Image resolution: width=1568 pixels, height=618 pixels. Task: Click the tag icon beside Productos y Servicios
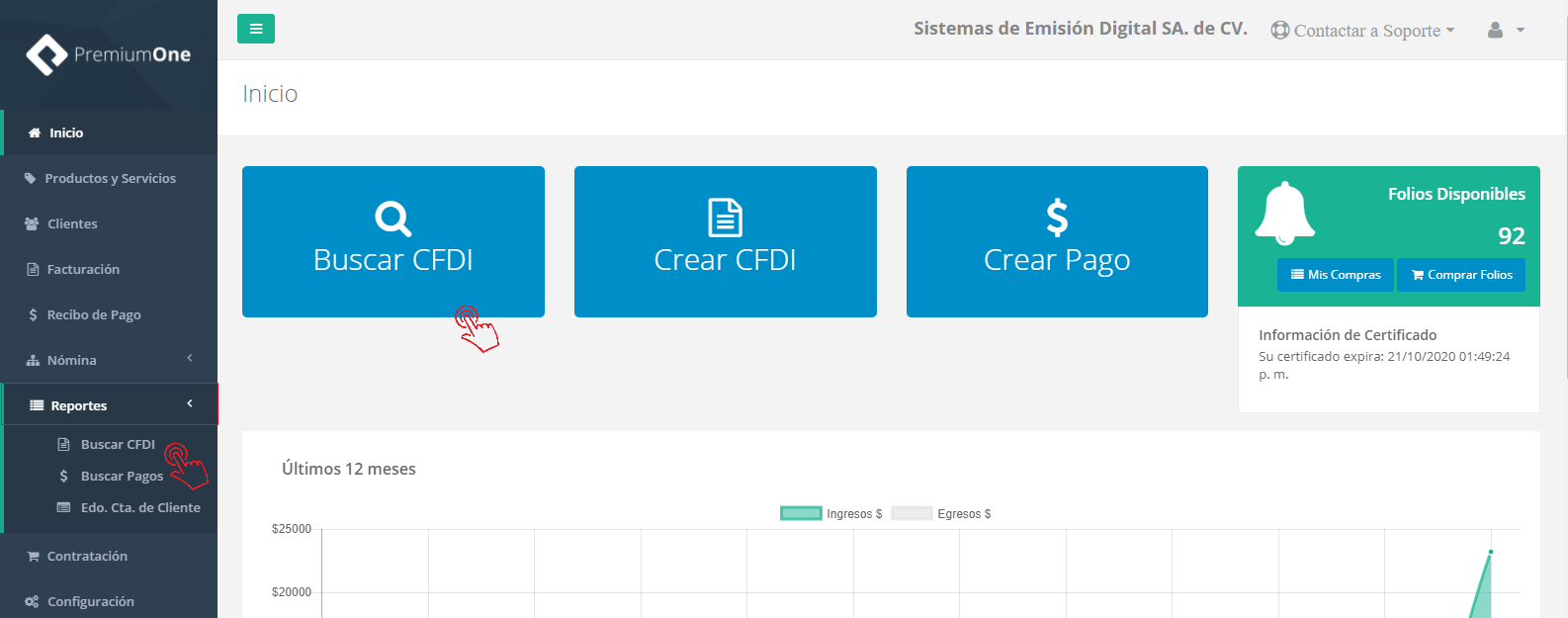tap(31, 178)
